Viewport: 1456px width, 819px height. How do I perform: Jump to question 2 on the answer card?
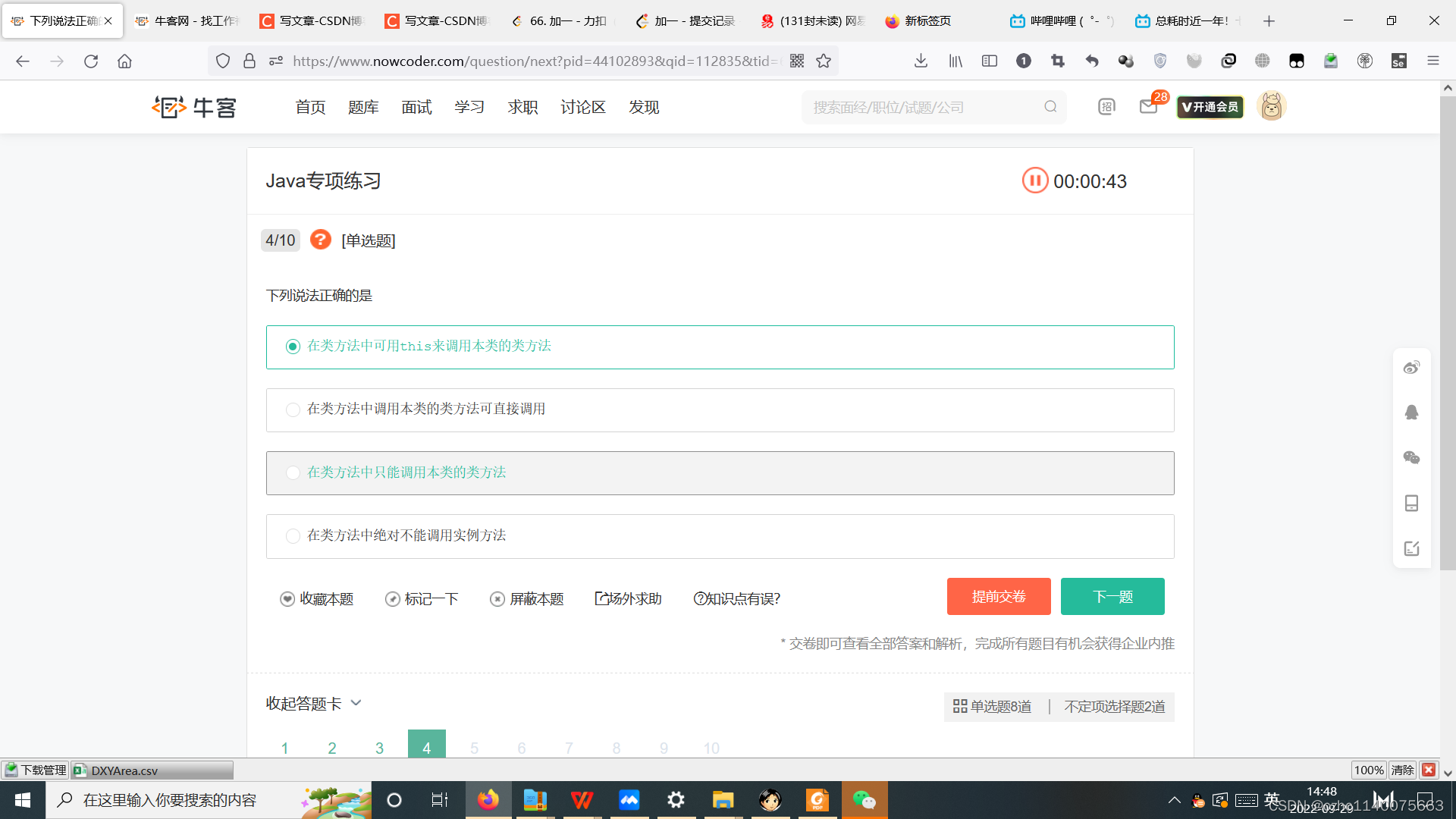point(332,747)
